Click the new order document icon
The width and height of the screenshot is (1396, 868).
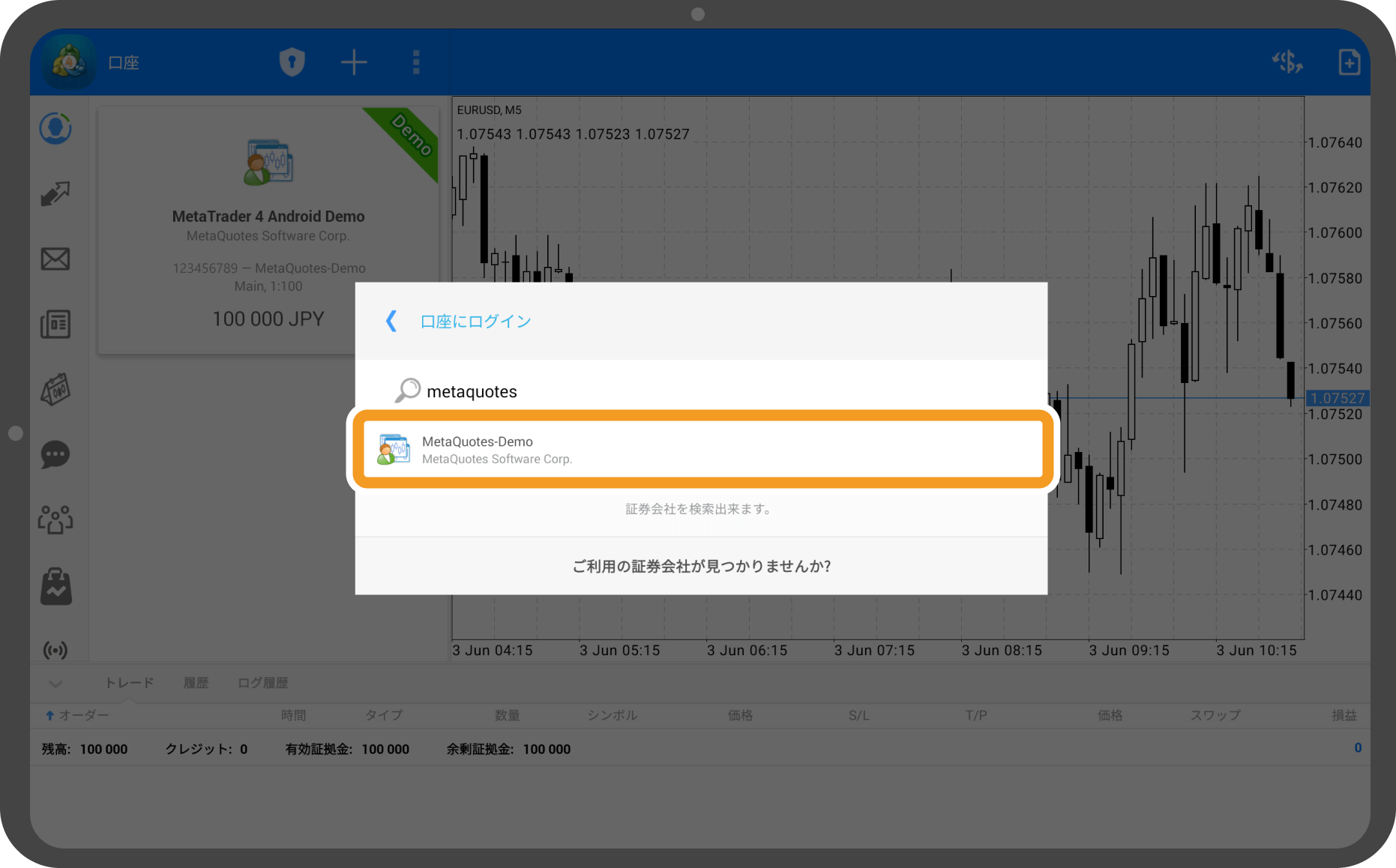(x=1349, y=62)
